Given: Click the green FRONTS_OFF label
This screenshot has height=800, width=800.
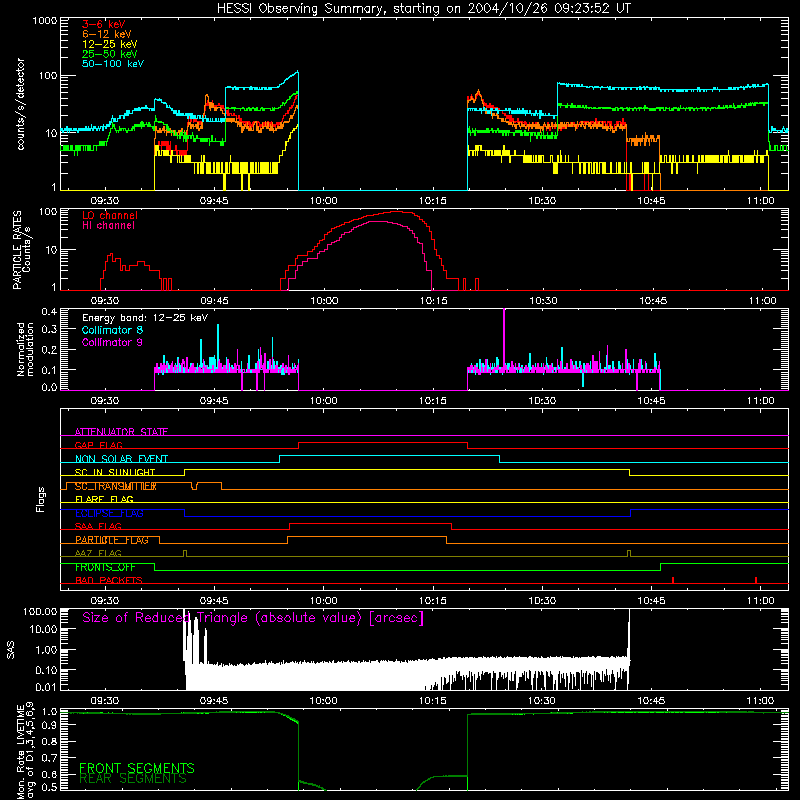Looking at the screenshot, I should (x=105, y=567).
